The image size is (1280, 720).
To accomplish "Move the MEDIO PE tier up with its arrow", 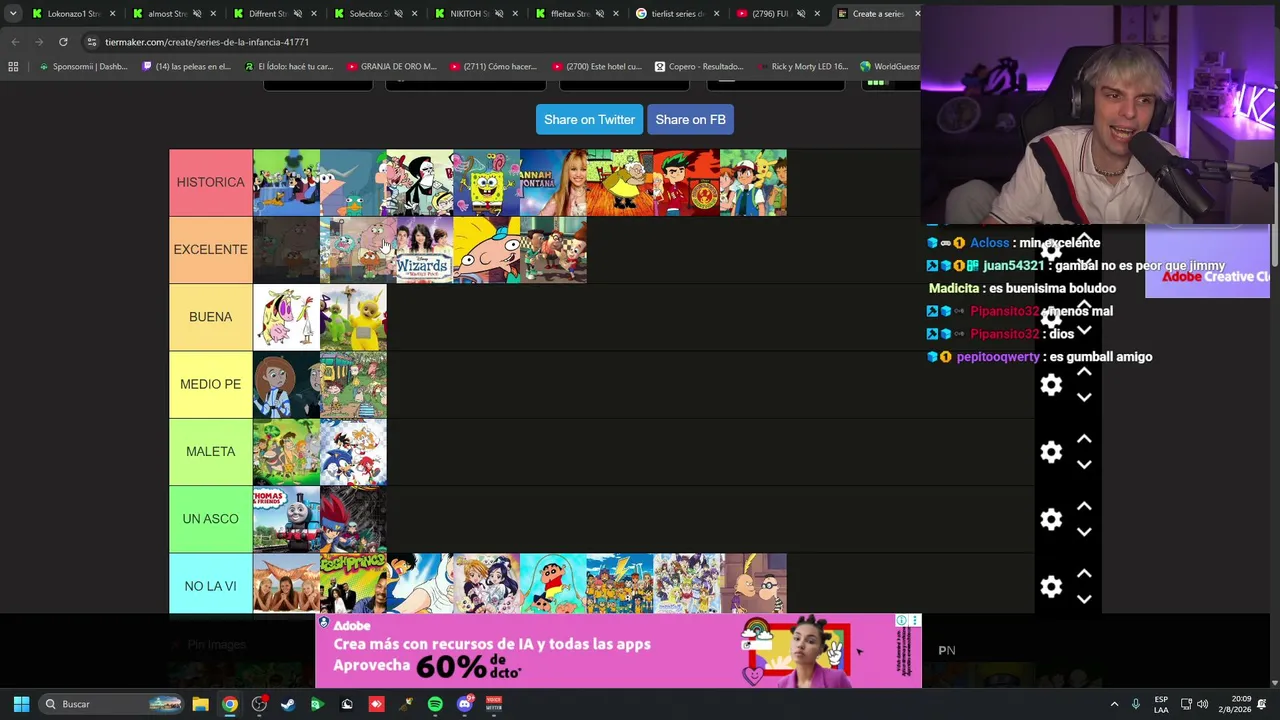I will 1084,372.
